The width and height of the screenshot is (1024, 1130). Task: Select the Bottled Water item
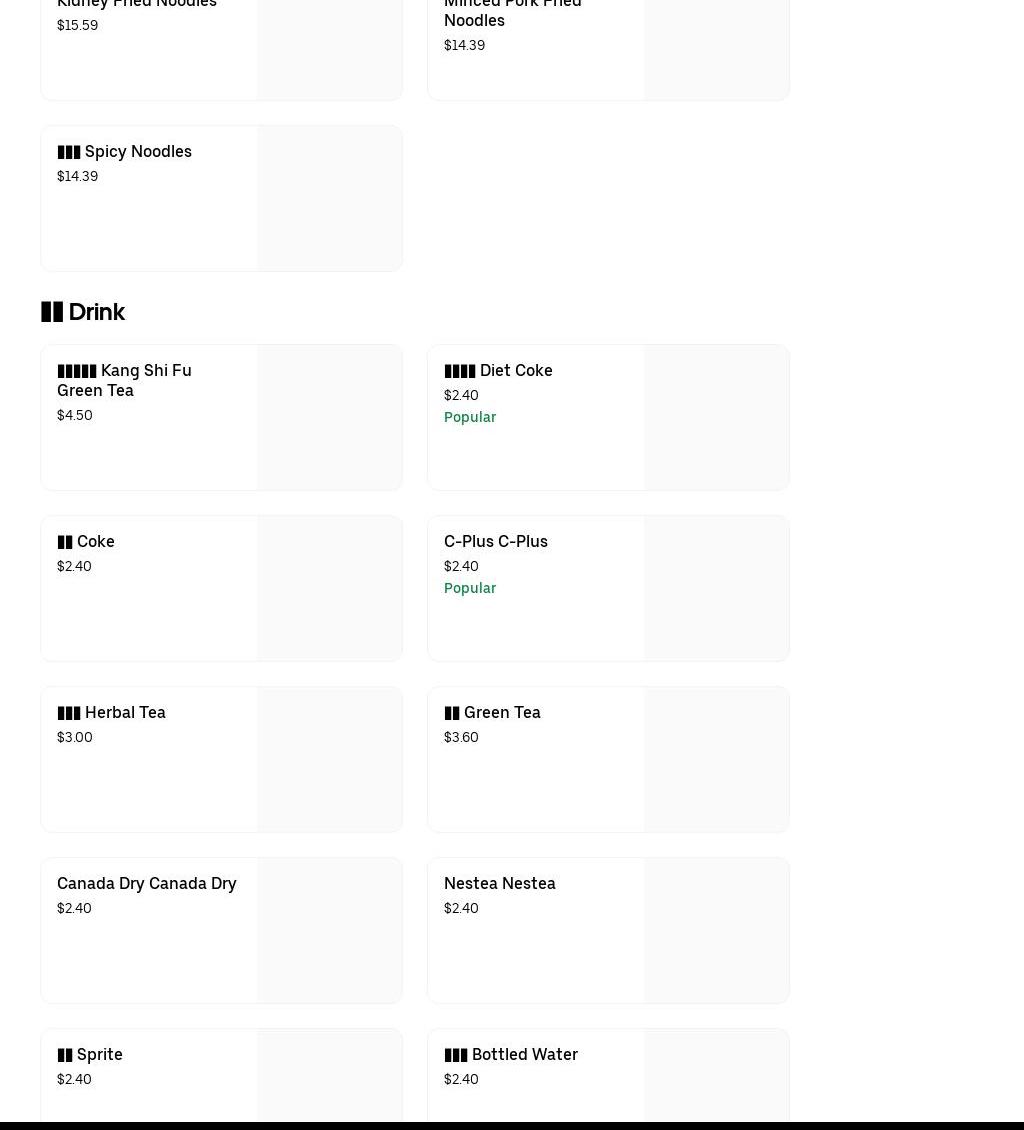coord(511,1055)
